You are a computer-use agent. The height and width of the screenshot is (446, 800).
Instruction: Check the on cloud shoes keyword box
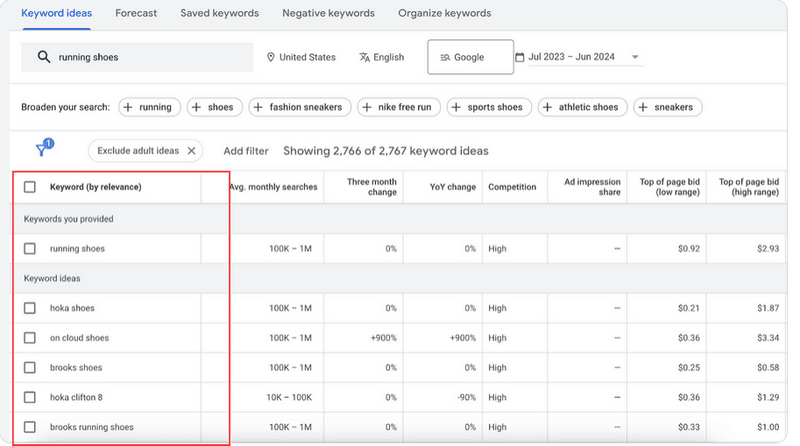pyautogui.click(x=30, y=338)
